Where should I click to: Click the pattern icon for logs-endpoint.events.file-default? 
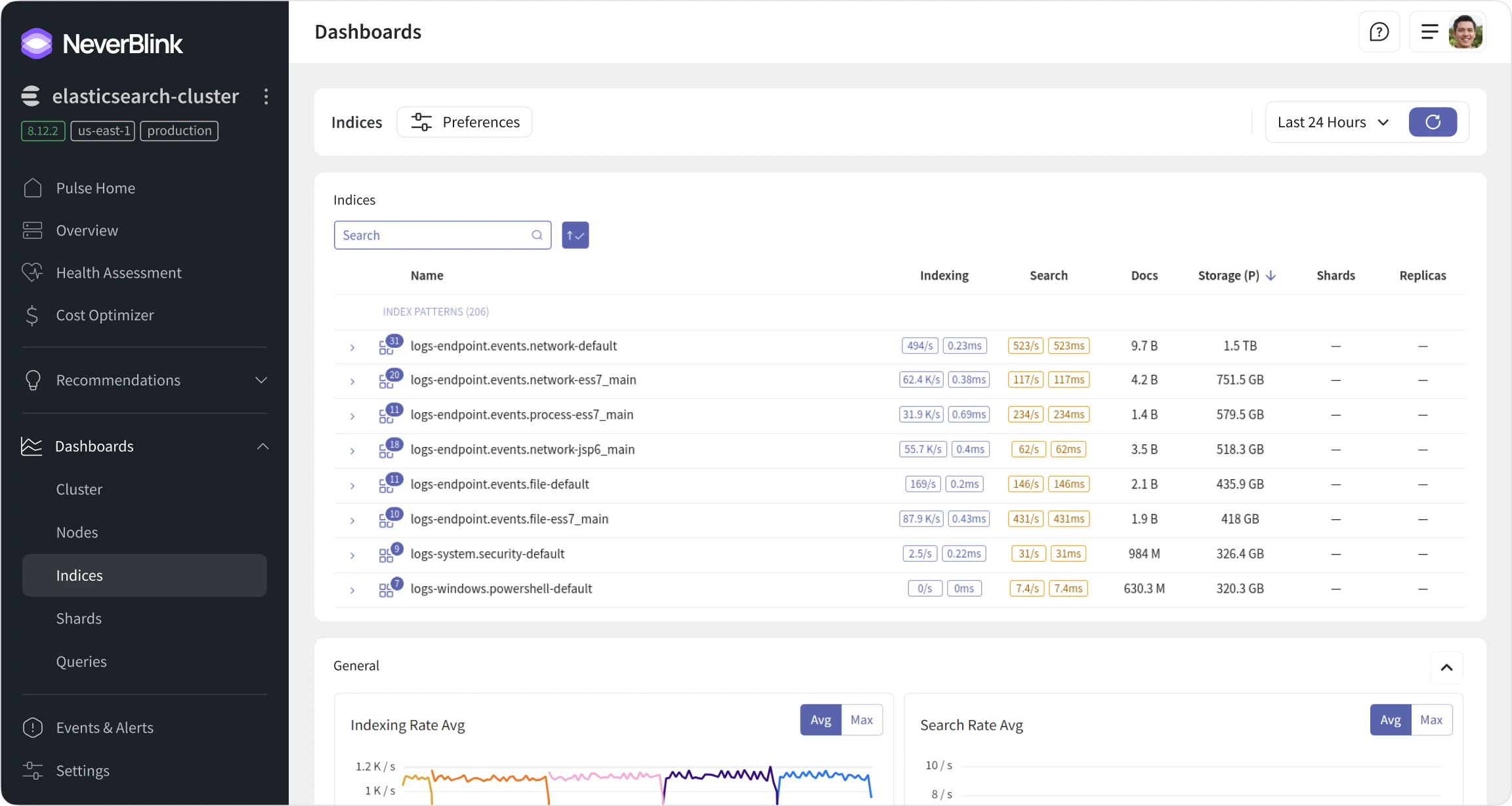[x=390, y=484]
